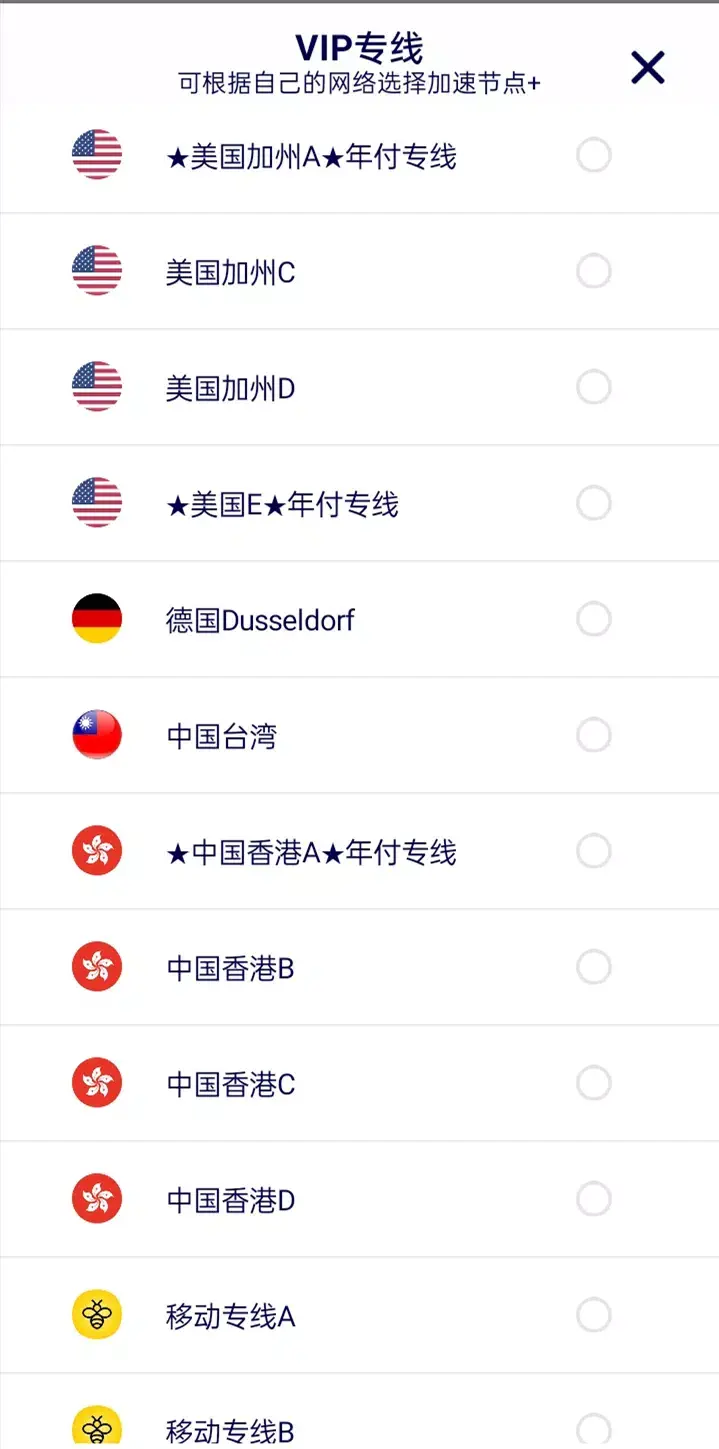Viewport: 719px width, 1449px height.
Task: Click the Hong Kong flag icon beside 中国香港D
Action: [x=96, y=1199]
